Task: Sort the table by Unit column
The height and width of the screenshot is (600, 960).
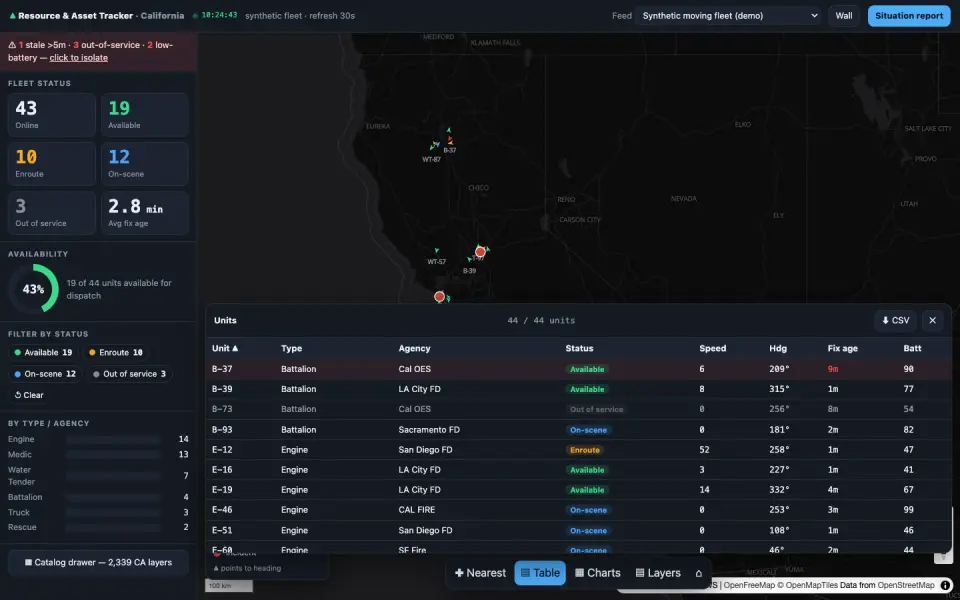Action: pyautogui.click(x=225, y=348)
